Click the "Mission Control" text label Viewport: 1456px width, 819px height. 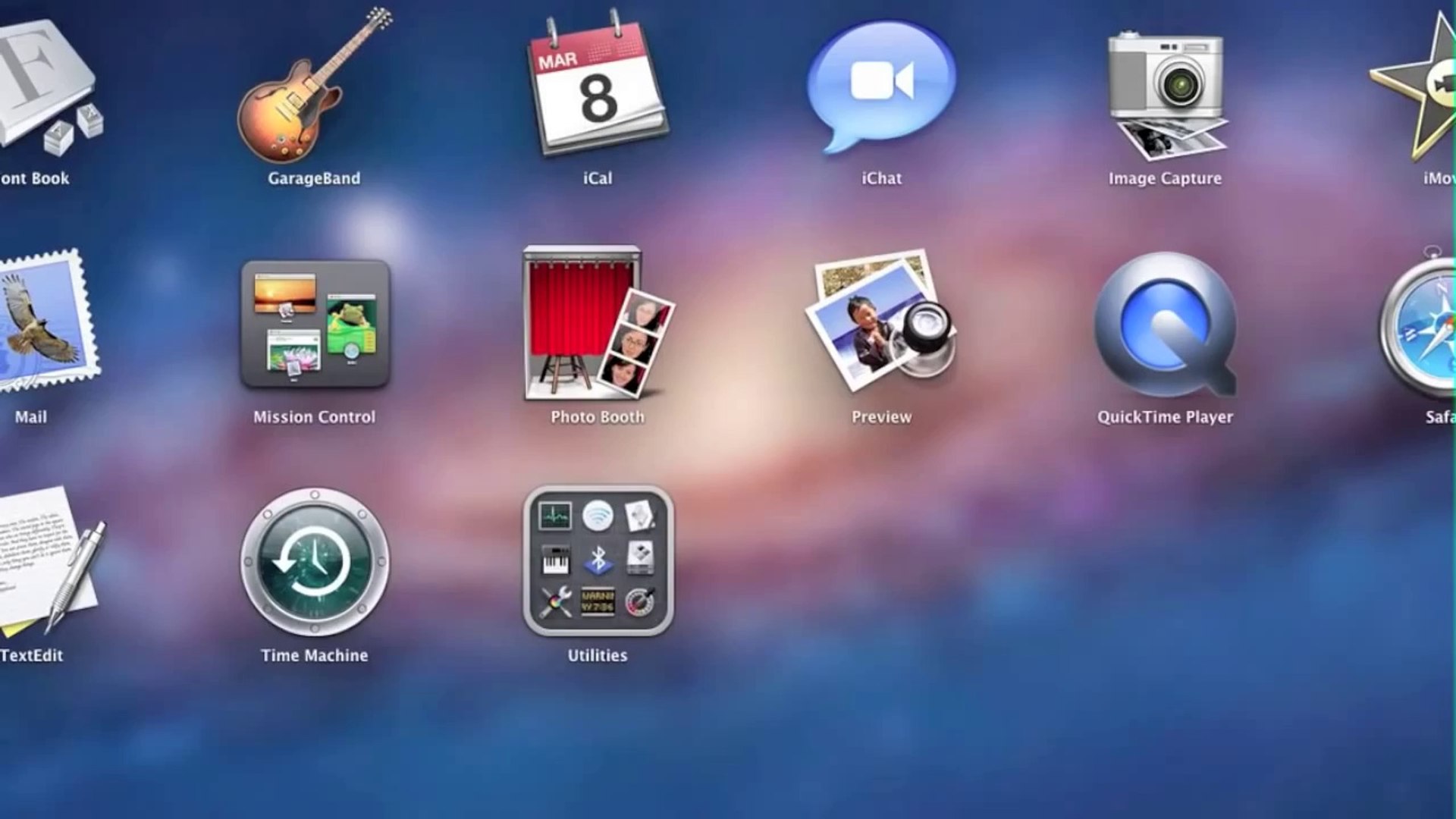(x=314, y=417)
